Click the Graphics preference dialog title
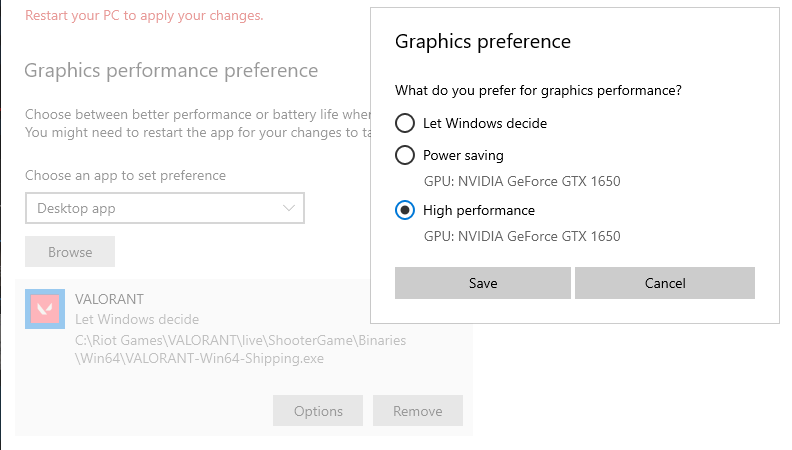The width and height of the screenshot is (792, 450). click(x=483, y=41)
